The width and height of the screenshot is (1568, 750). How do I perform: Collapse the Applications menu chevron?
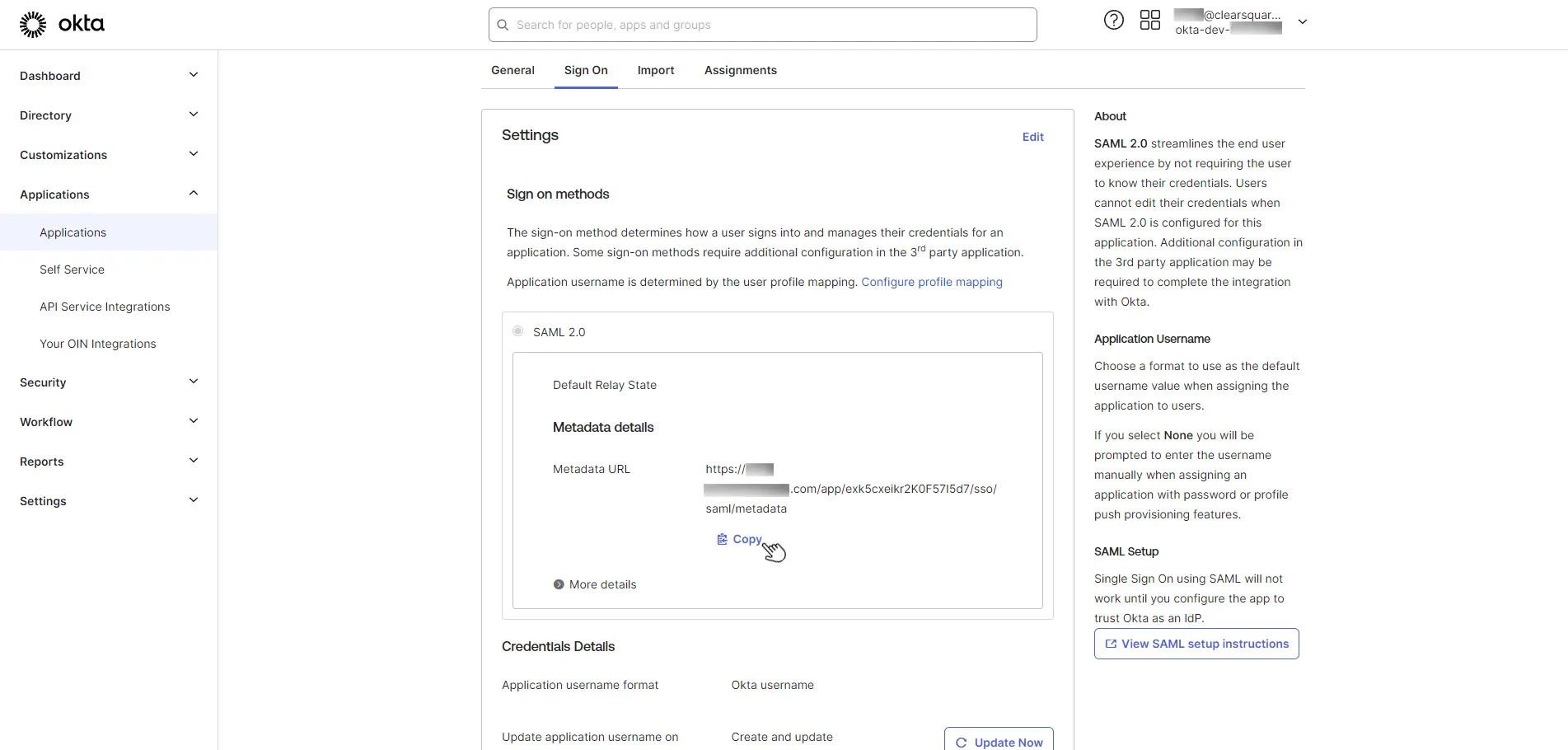click(194, 194)
